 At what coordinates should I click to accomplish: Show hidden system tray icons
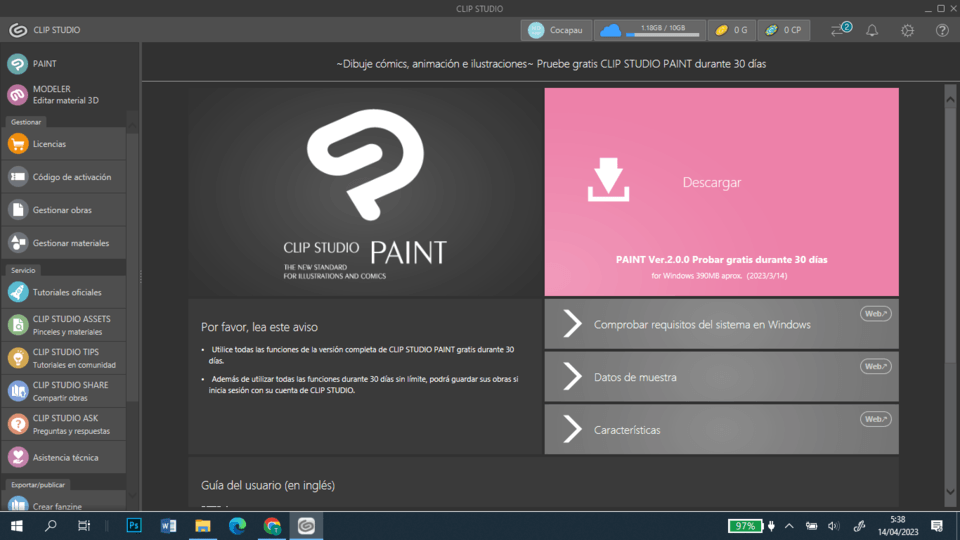click(x=789, y=526)
